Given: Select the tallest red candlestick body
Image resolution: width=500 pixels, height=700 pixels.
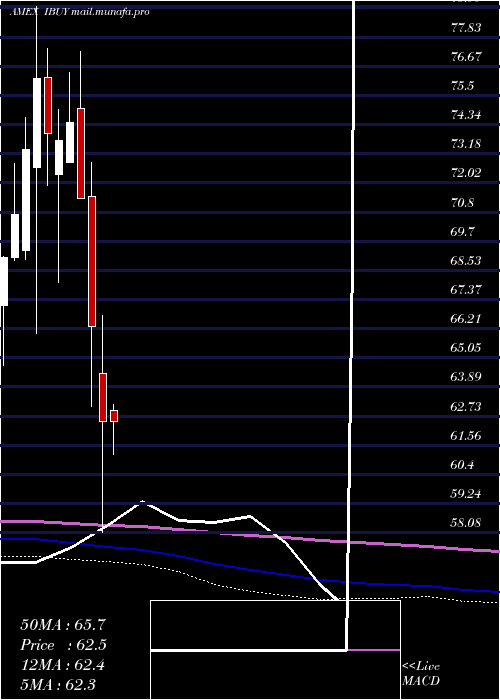Looking at the screenshot, I should tap(92, 261).
